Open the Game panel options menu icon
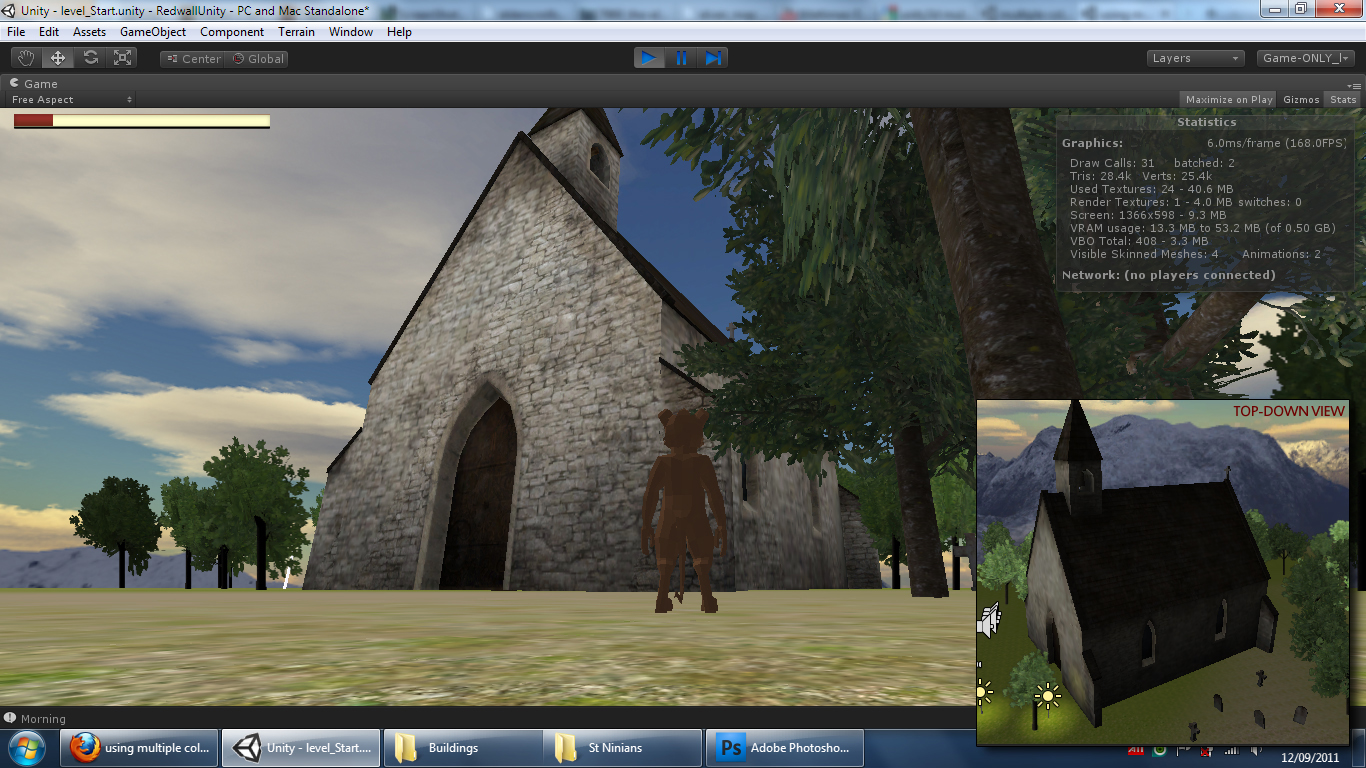This screenshot has height=768, width=1366. coord(1355,86)
